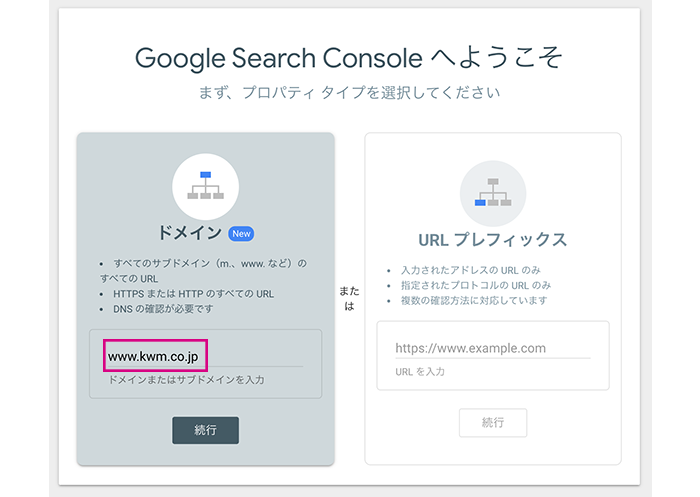Click the Google Search Console へようこそ title
This screenshot has width=700, height=497.
[x=349, y=58]
